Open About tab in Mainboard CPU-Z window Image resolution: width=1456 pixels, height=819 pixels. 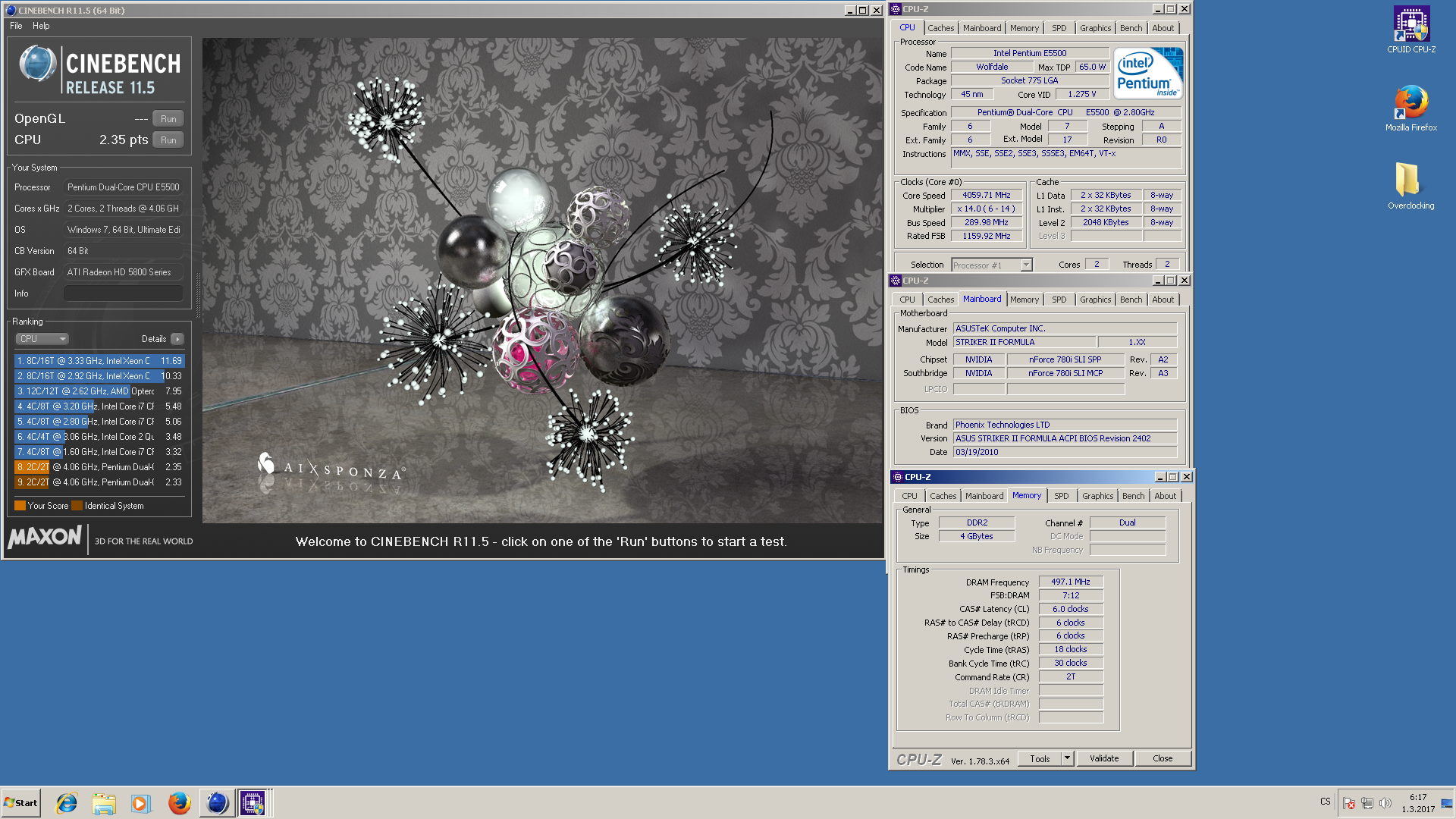(1163, 300)
